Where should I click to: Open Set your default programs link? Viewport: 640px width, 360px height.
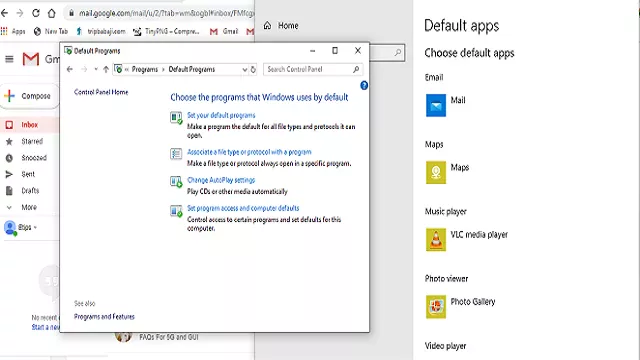coord(221,116)
